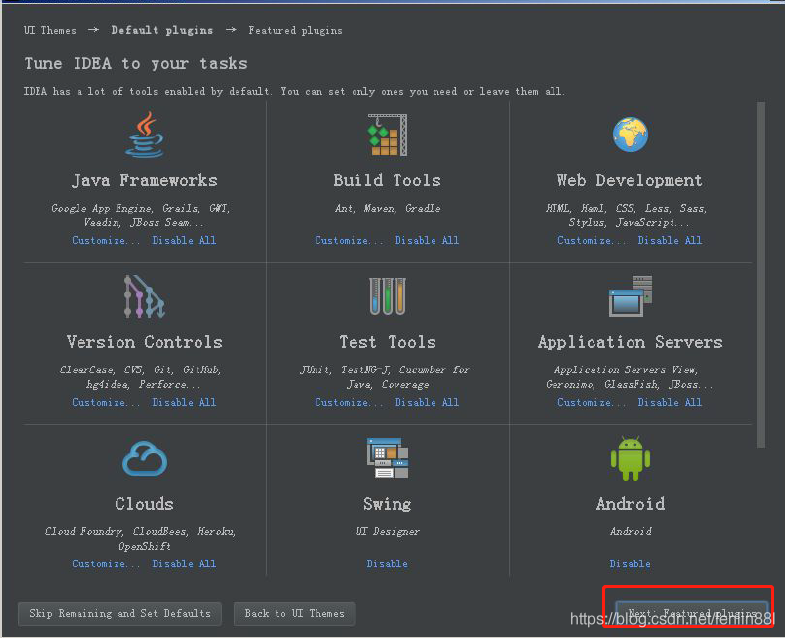Disable all Version Controls plugins
Screen dimensions: 785x638
click(184, 402)
